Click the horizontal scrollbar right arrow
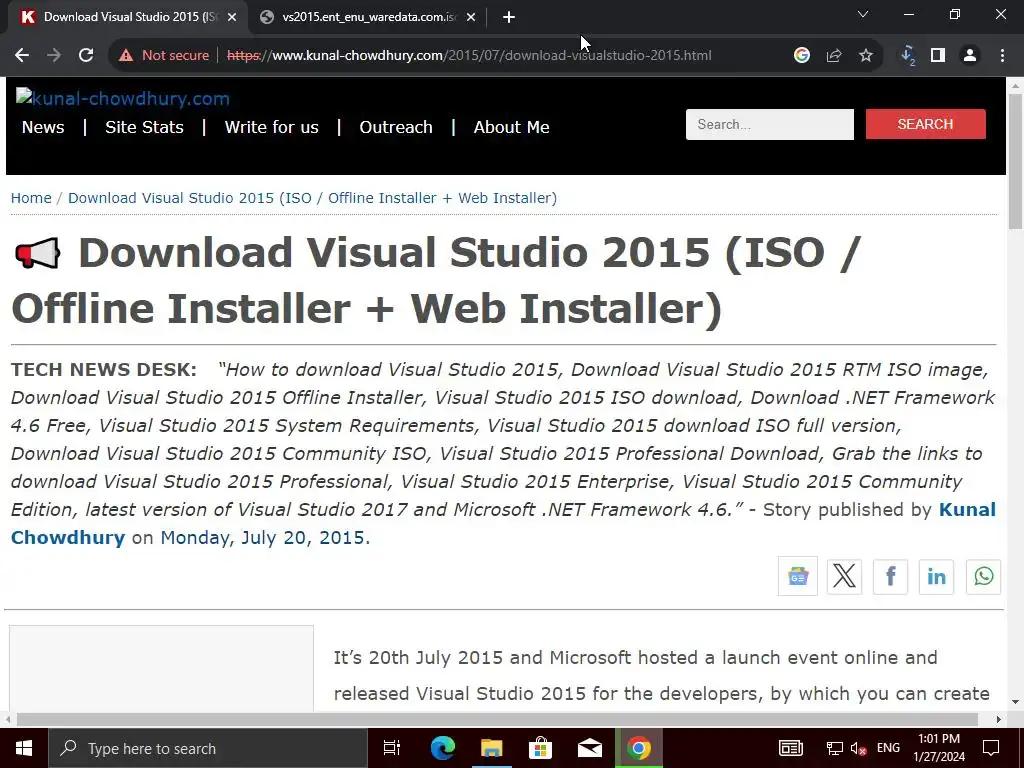This screenshot has height=768, width=1024. tap(999, 720)
